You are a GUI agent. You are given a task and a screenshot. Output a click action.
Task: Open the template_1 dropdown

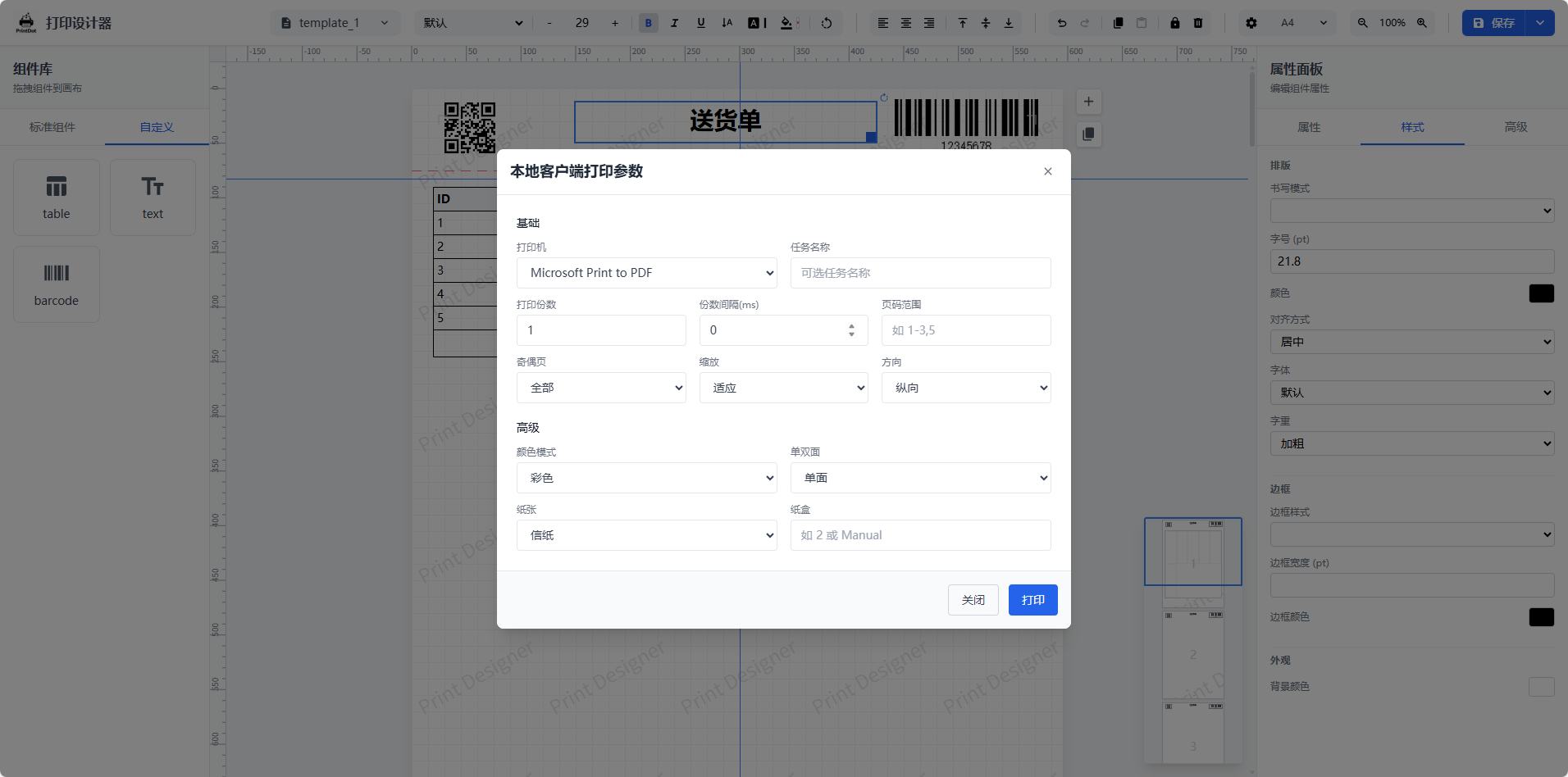[x=335, y=23]
